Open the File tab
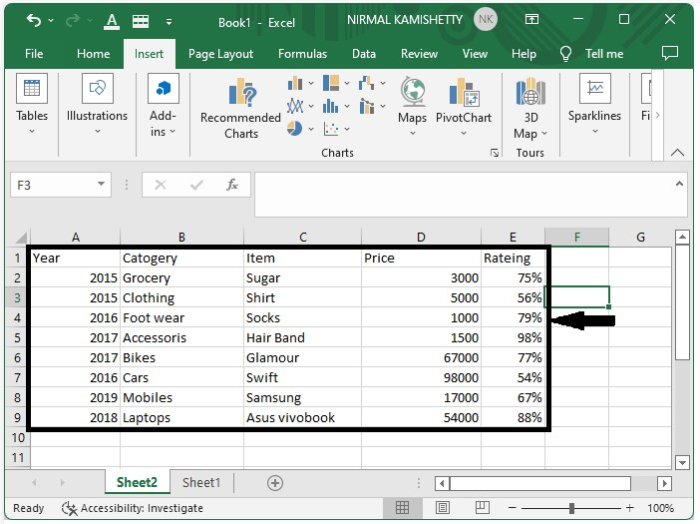700x524 pixels. tap(34, 54)
